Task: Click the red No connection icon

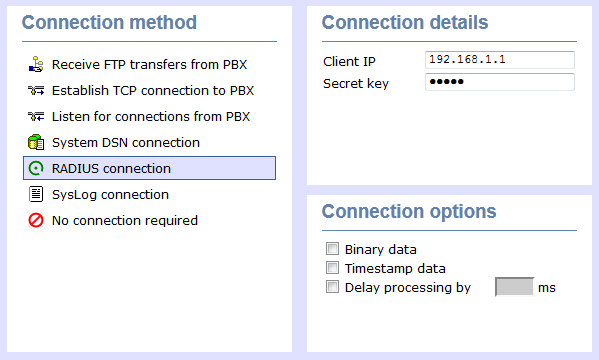Action: [x=36, y=220]
